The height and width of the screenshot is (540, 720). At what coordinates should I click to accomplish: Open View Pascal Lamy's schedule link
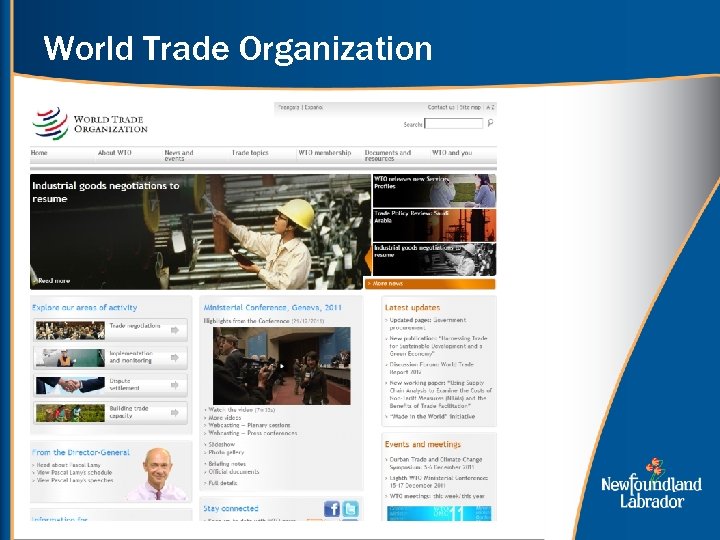[74, 472]
